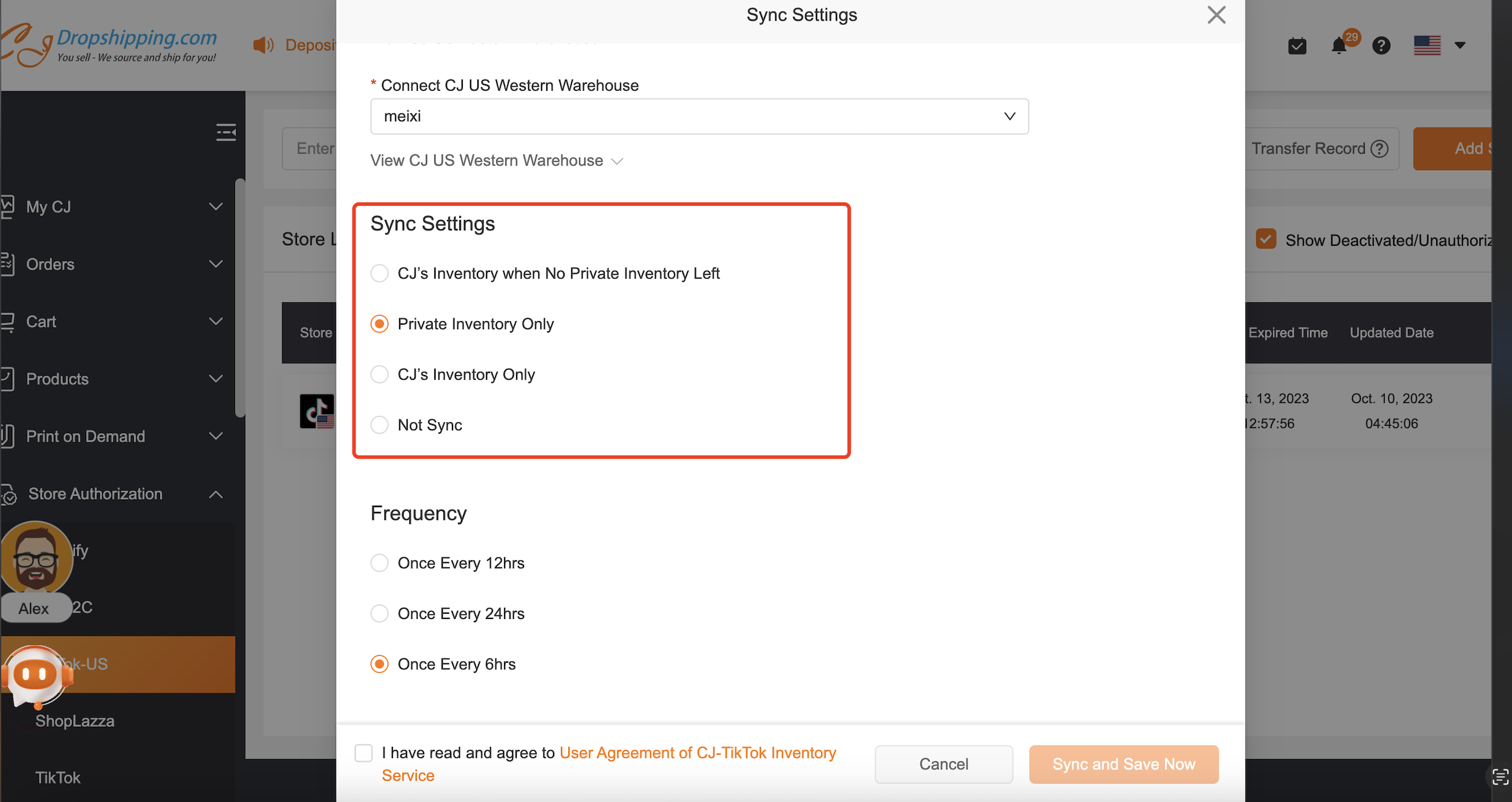1512x802 pixels.
Task: Click the help icon beside Transfer Record
Action: click(1381, 148)
